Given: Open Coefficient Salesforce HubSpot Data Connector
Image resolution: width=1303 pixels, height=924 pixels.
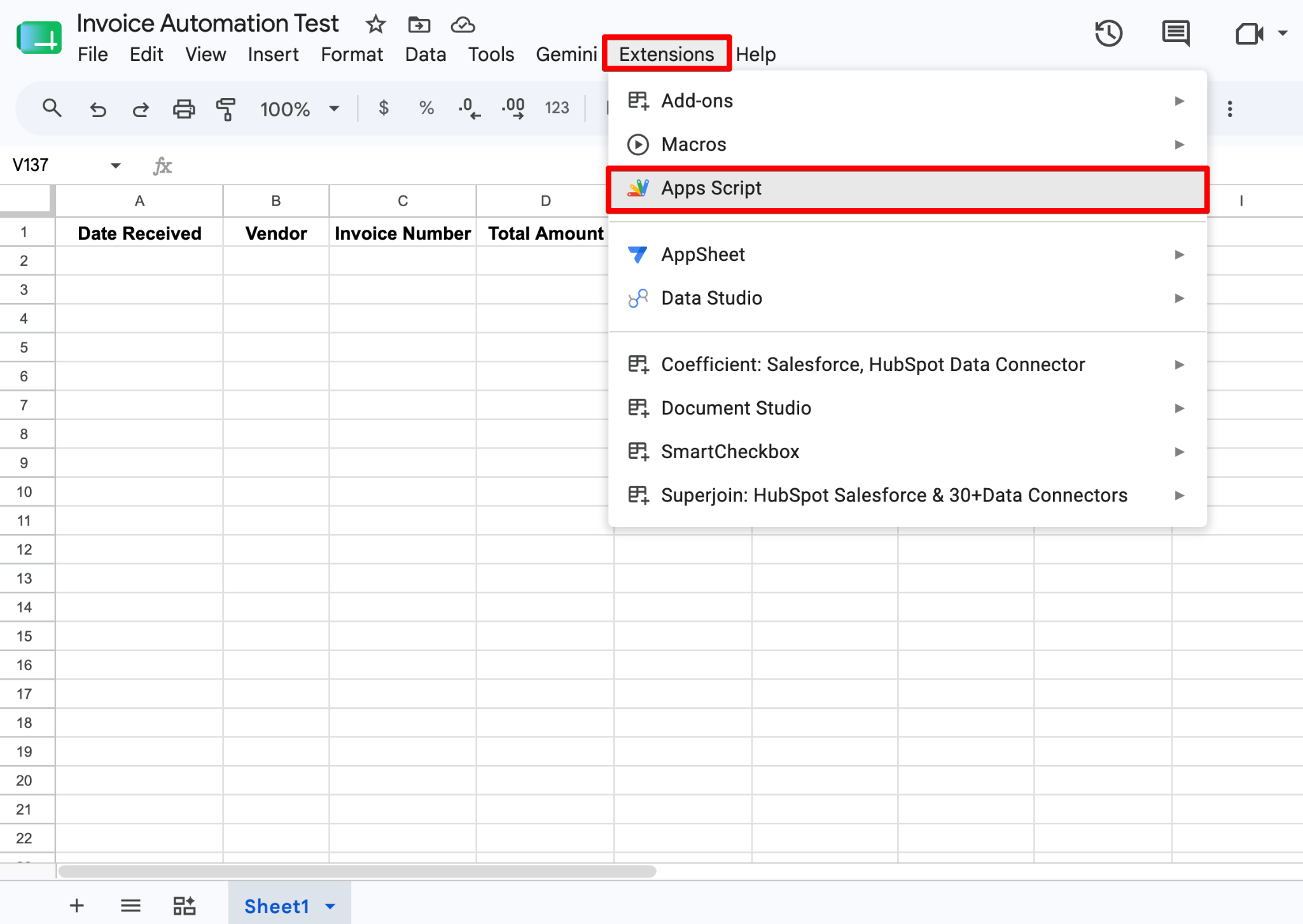Looking at the screenshot, I should 907,365.
